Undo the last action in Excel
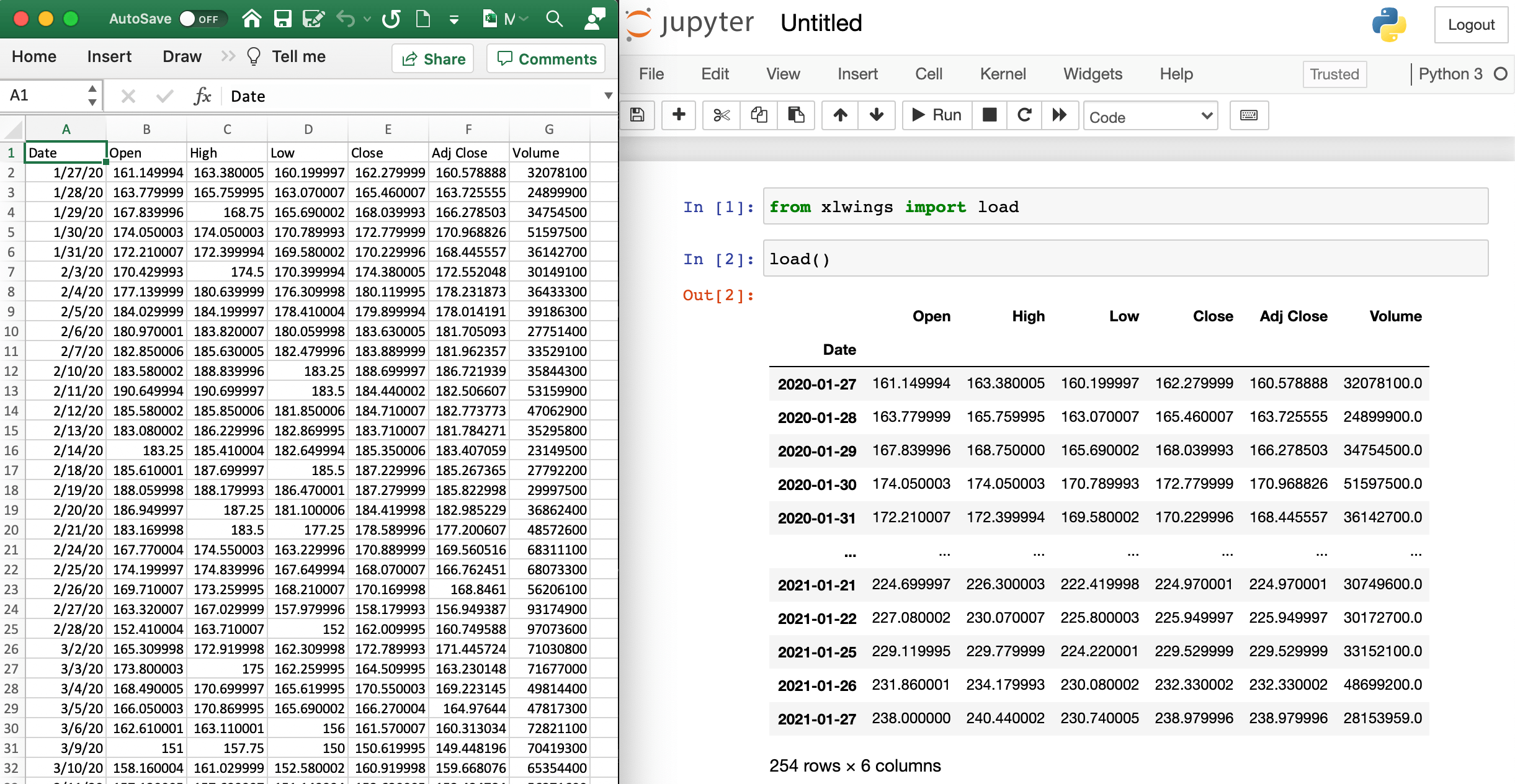This screenshot has width=1515, height=784. (346, 19)
